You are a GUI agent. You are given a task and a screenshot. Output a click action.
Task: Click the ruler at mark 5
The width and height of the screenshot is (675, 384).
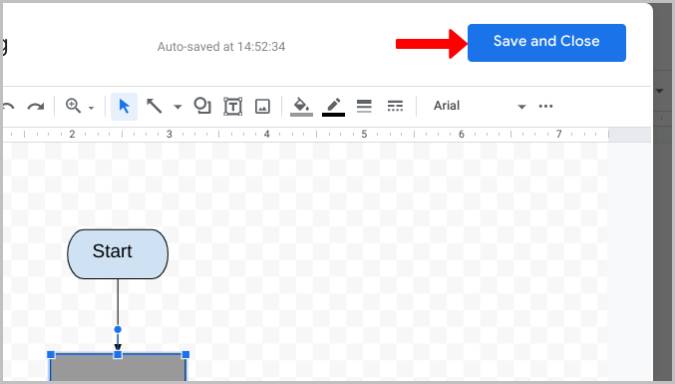(x=364, y=134)
